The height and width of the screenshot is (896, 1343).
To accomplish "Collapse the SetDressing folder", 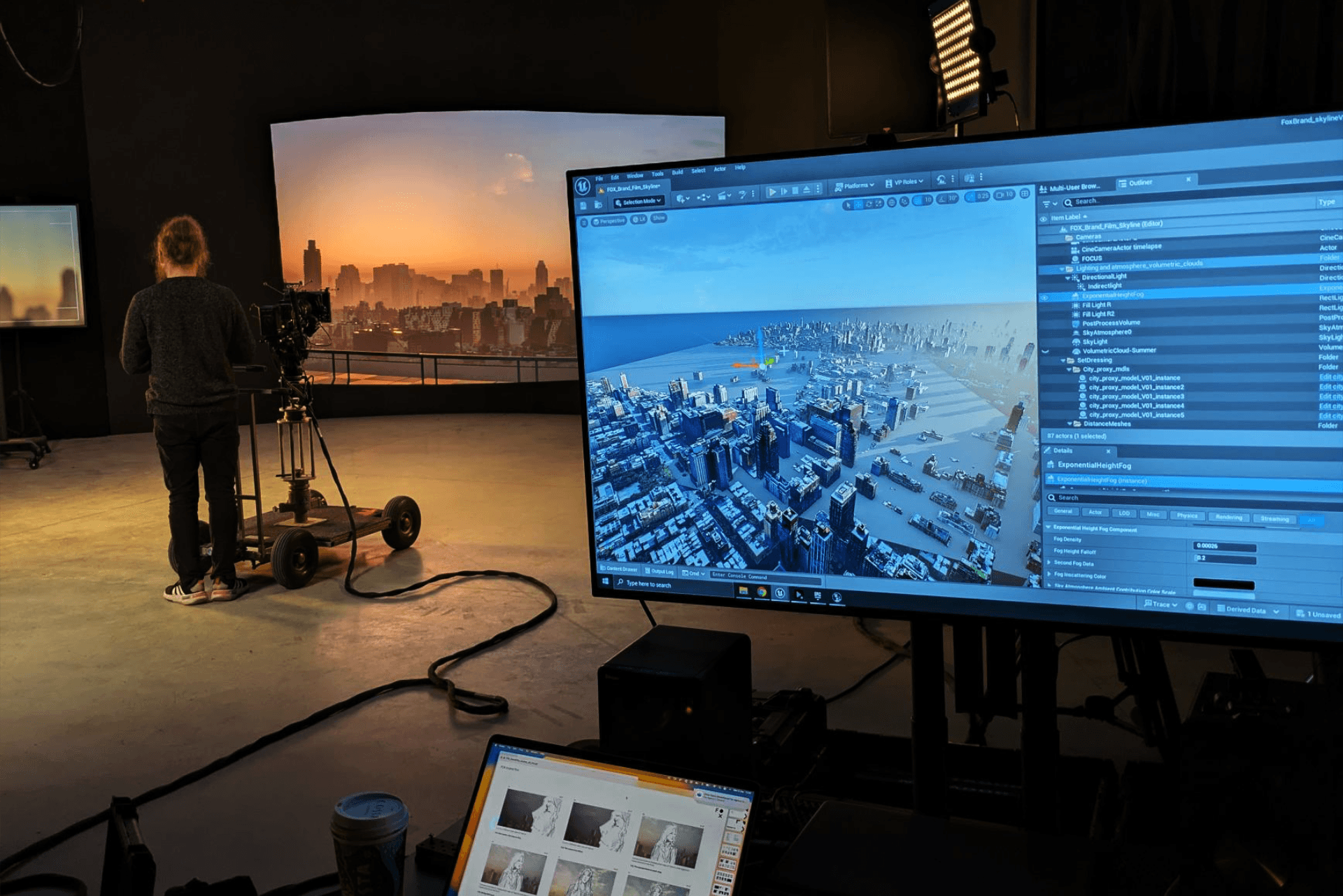I will tap(1064, 360).
